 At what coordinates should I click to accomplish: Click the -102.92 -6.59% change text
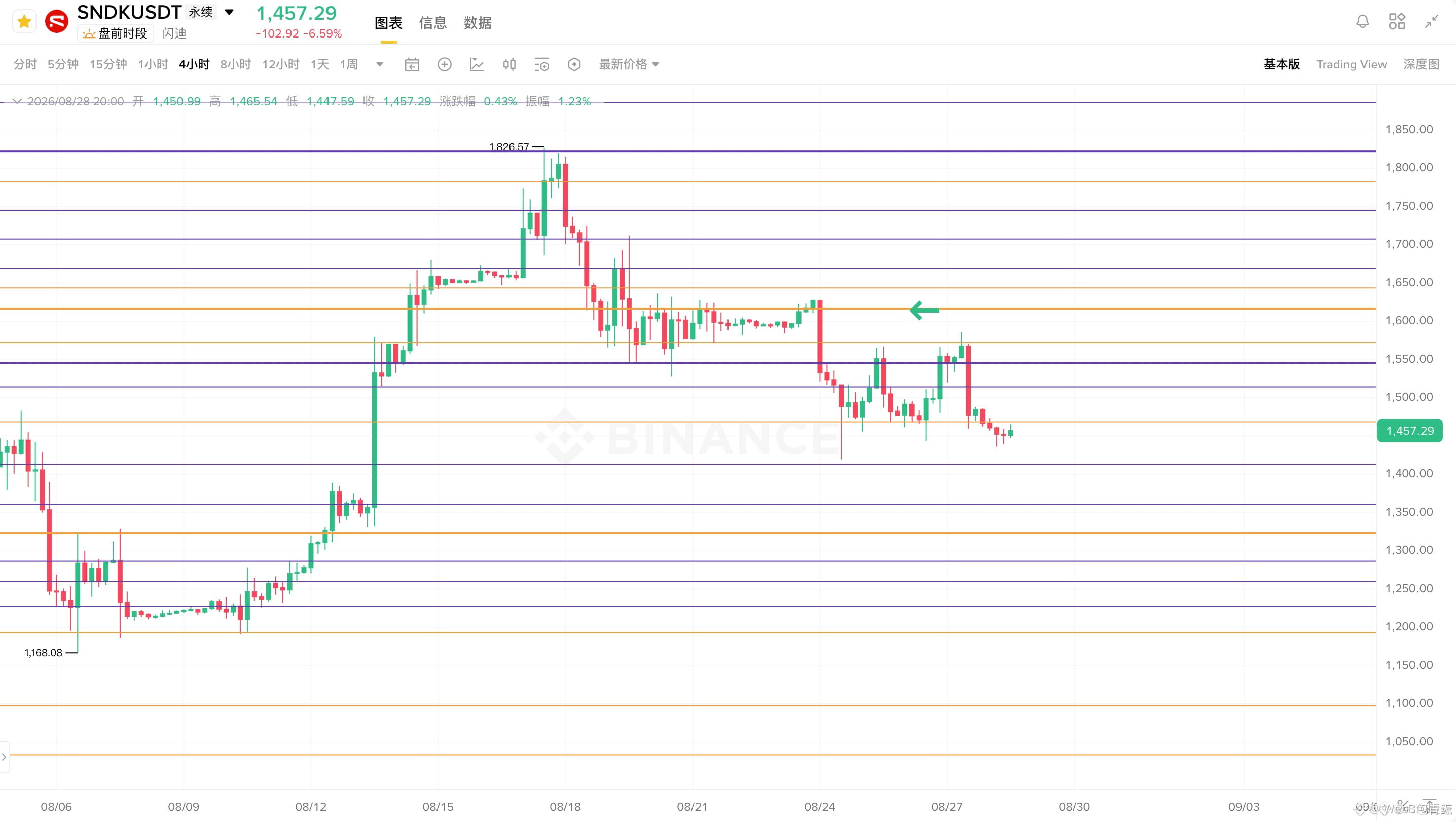tap(299, 34)
